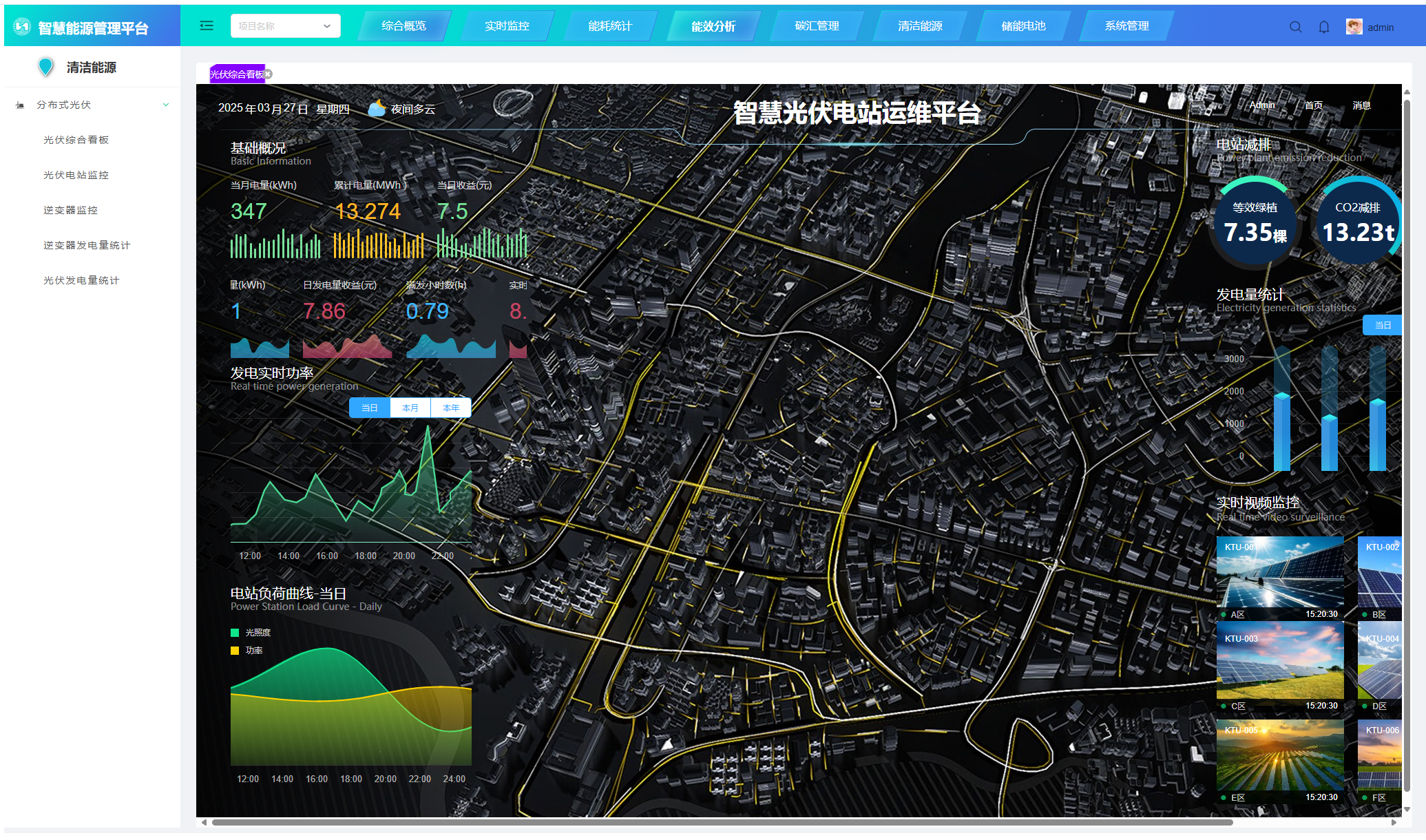Screen dimensions: 1426x840
Task: Switch real-time power chart to 本月
Action: (x=410, y=408)
